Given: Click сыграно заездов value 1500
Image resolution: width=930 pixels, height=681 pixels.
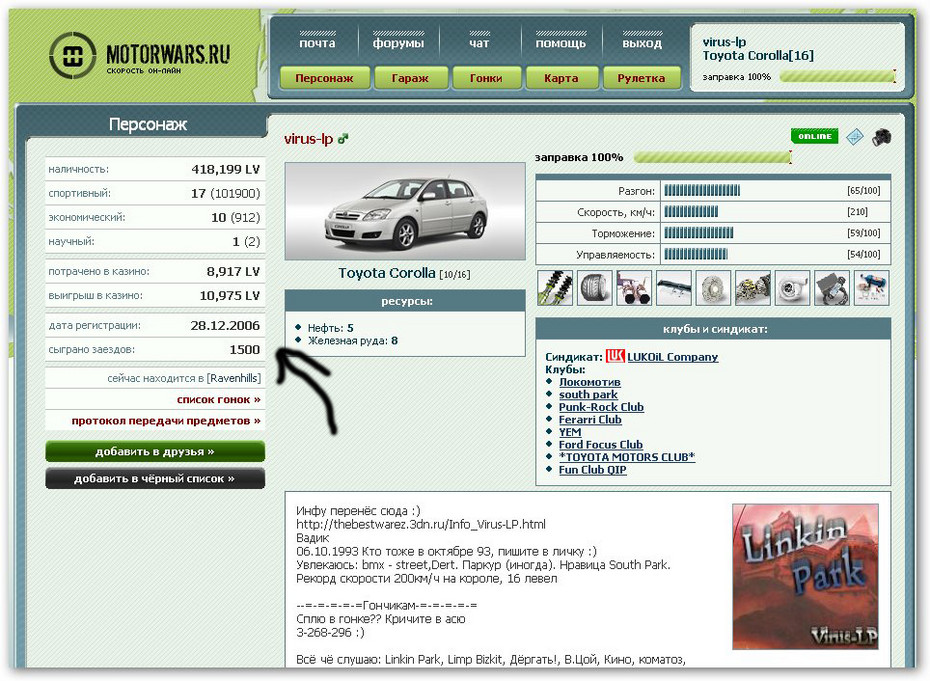Looking at the screenshot, I should 244,350.
